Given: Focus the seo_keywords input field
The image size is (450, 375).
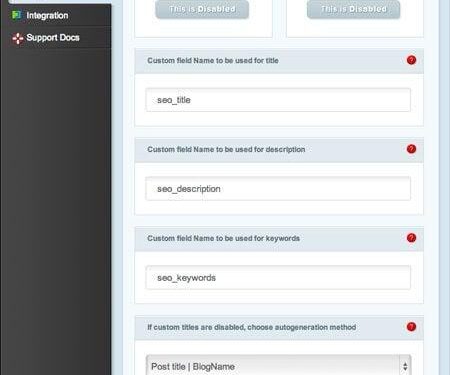Looking at the screenshot, I should [278, 278].
